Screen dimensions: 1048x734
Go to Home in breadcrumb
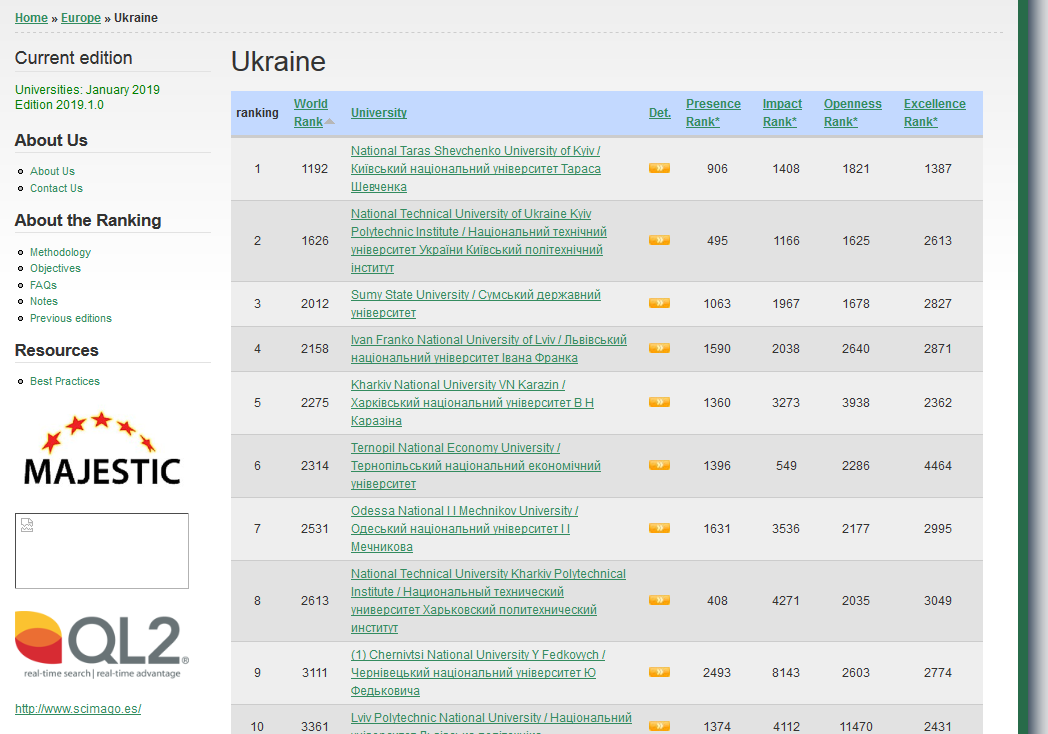tap(31, 18)
